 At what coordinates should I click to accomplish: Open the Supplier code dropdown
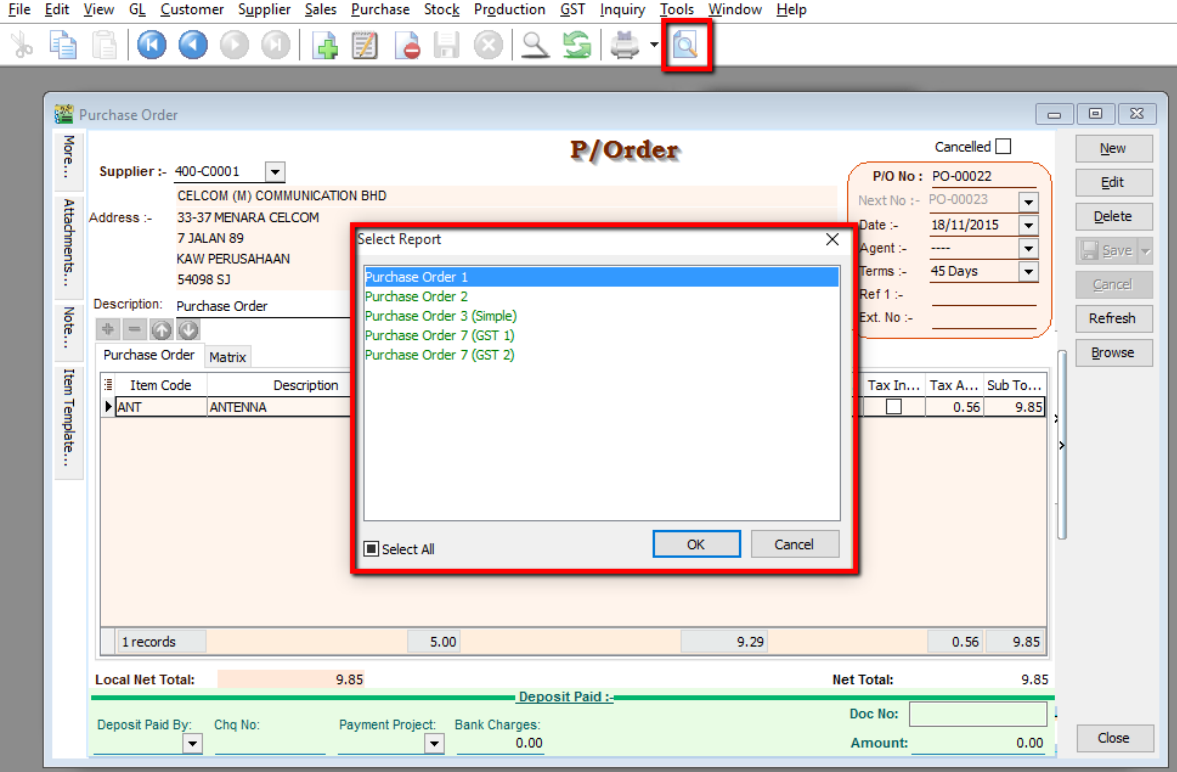click(x=275, y=172)
